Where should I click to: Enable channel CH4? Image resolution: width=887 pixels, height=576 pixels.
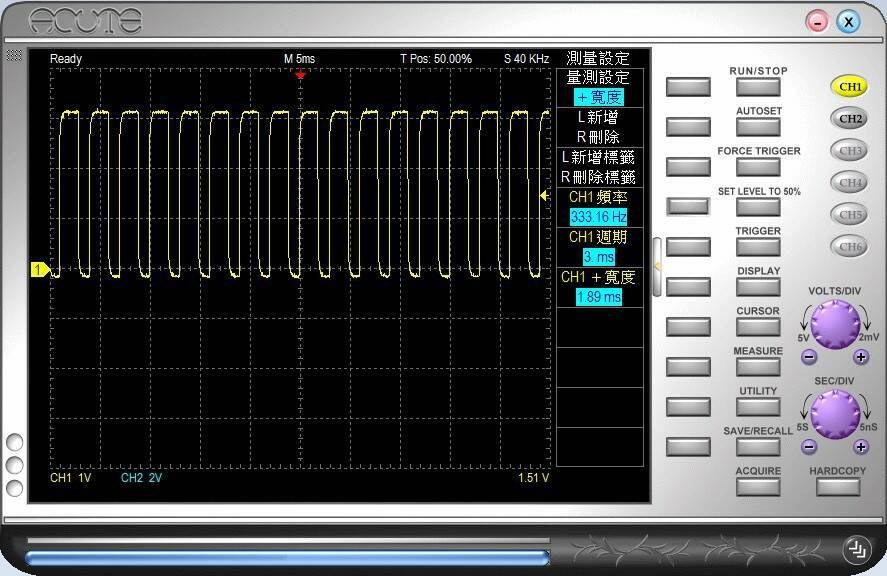[849, 183]
